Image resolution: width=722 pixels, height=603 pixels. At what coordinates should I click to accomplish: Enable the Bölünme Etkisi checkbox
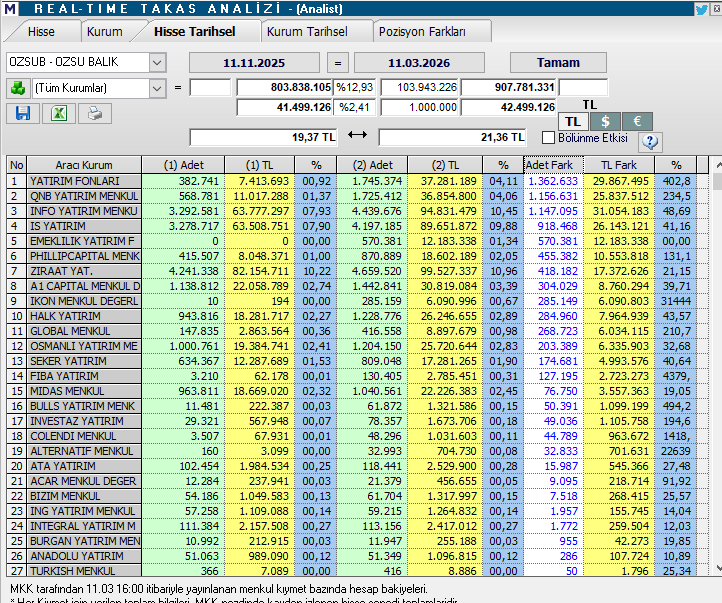click(548, 138)
